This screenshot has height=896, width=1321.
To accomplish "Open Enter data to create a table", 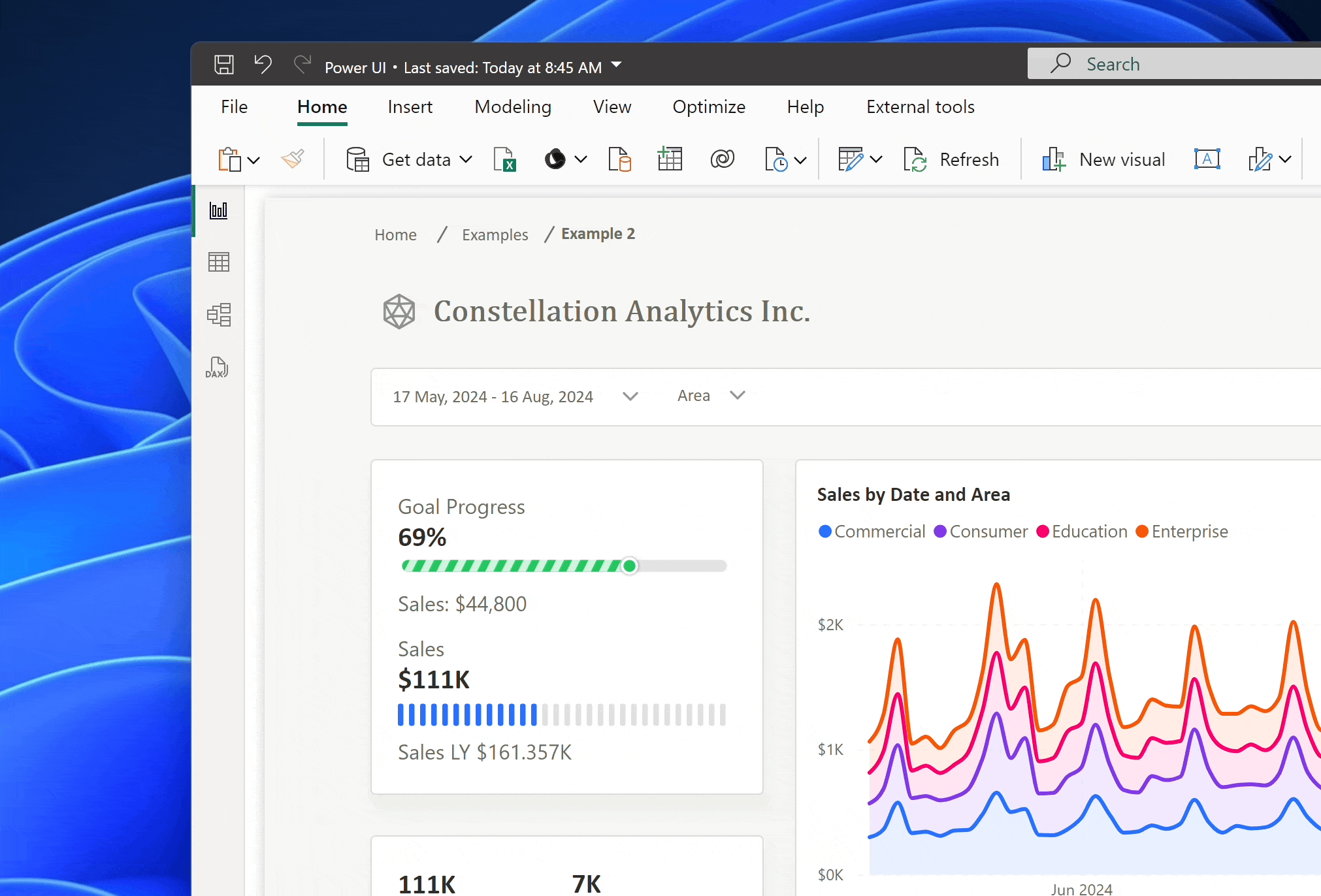I will point(670,159).
